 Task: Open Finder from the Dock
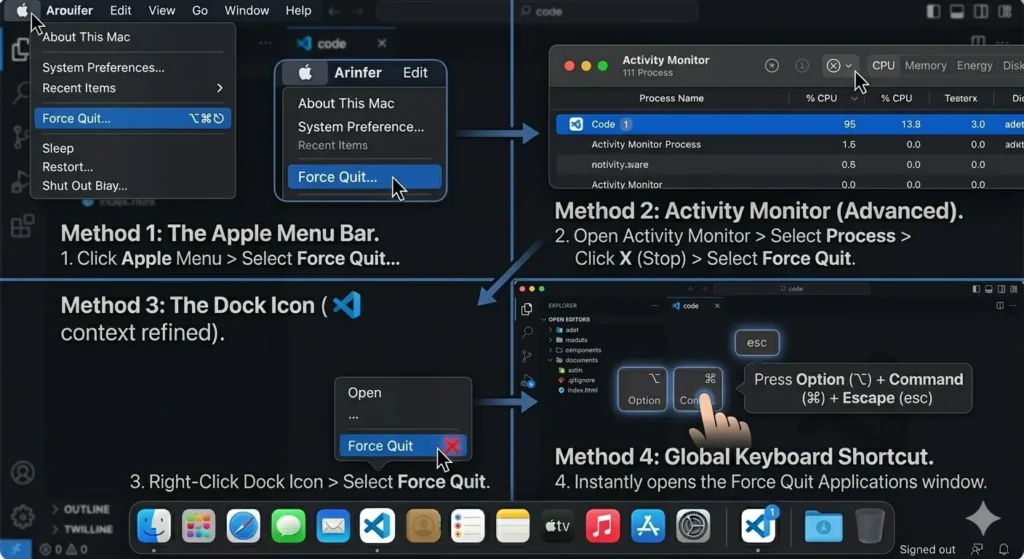(153, 526)
